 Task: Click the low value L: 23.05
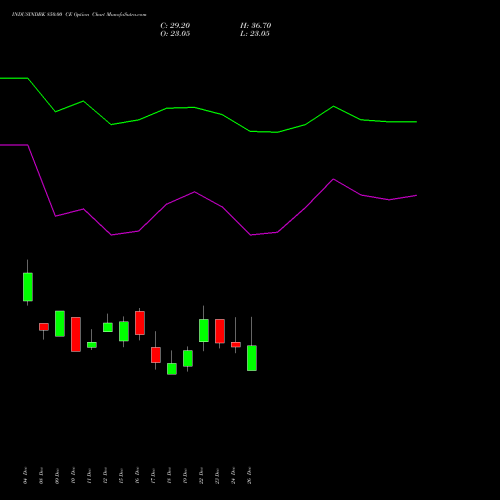point(255,34)
